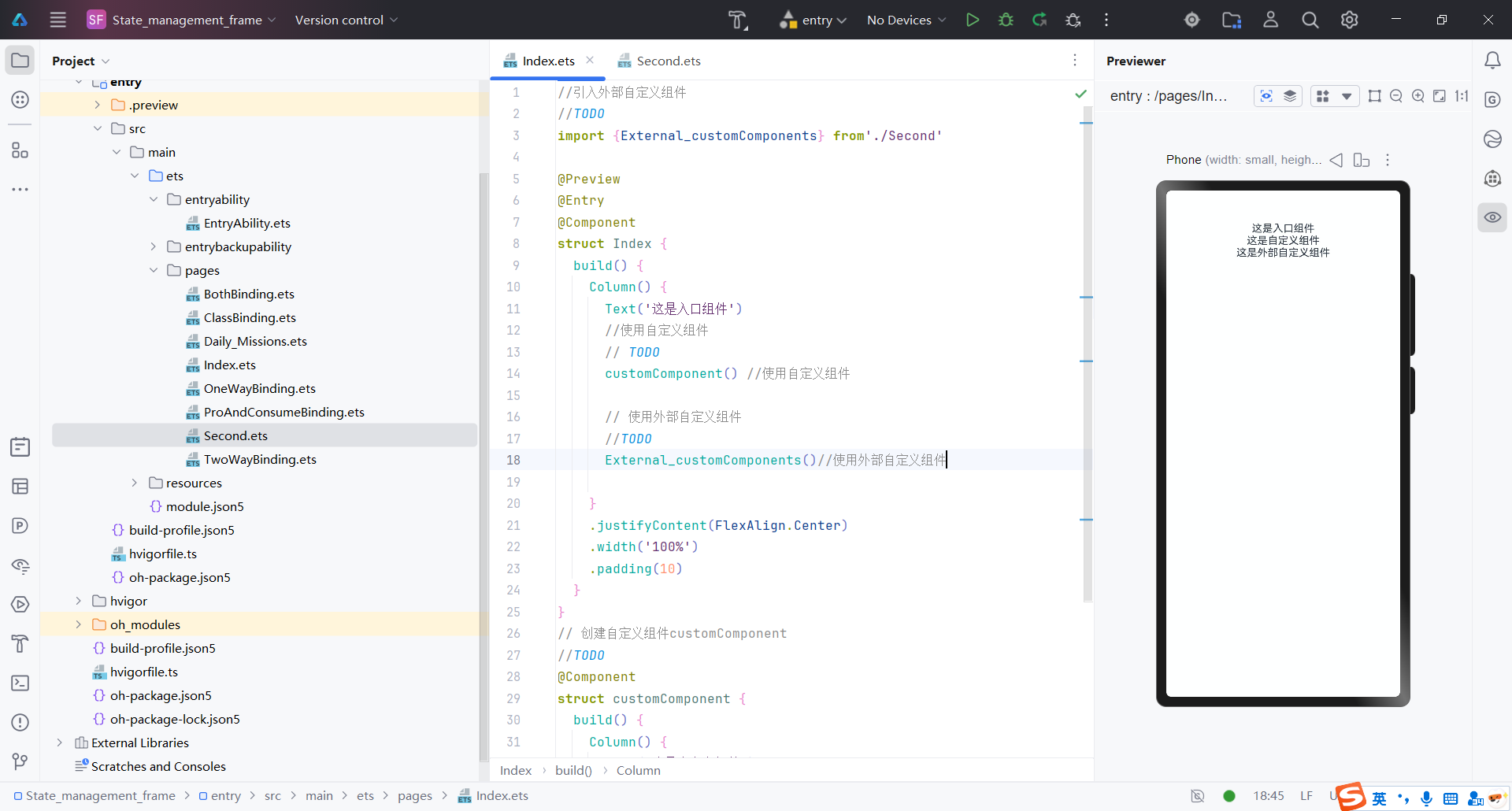1512x811 pixels.
Task: Switch to the Second.ets tab
Action: click(x=668, y=61)
